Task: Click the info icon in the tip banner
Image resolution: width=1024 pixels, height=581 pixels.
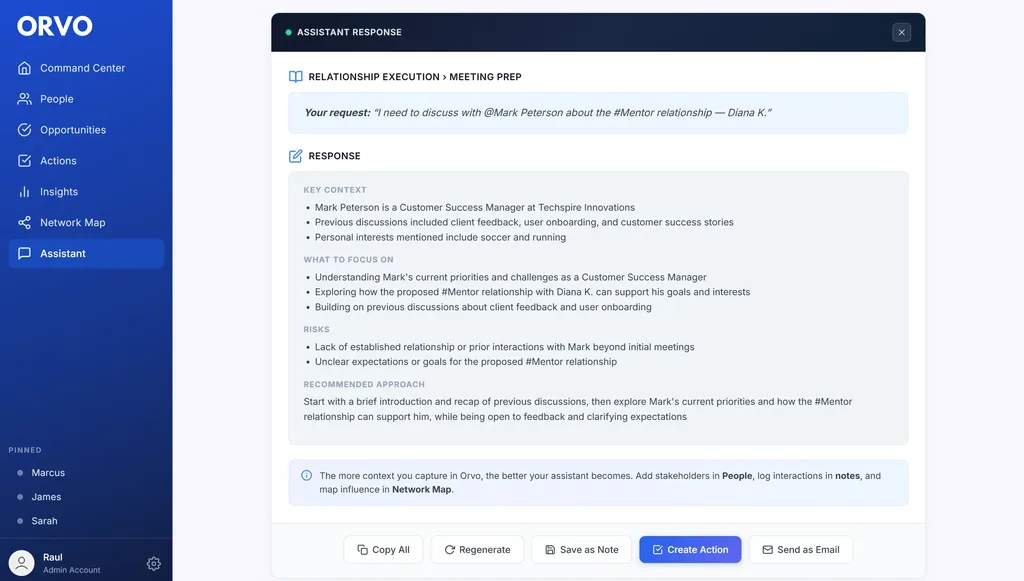Action: [307, 475]
